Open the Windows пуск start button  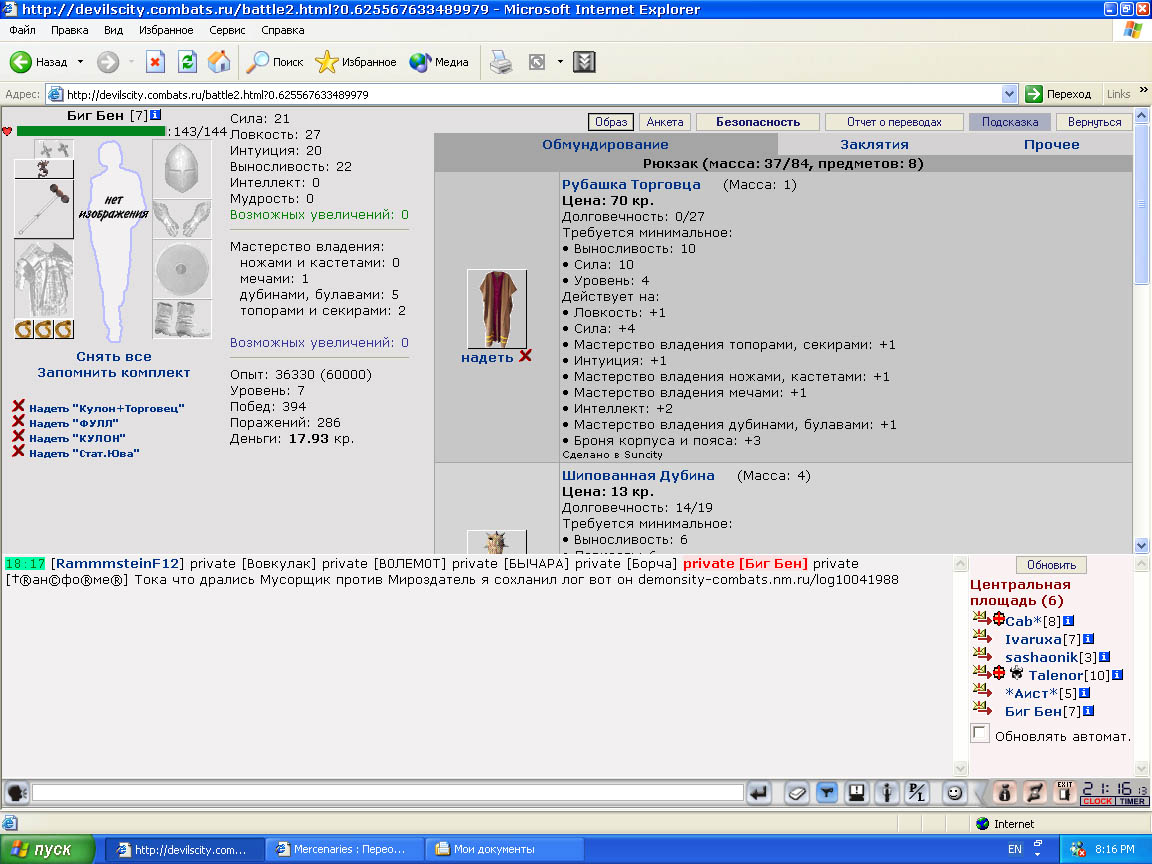[x=48, y=849]
